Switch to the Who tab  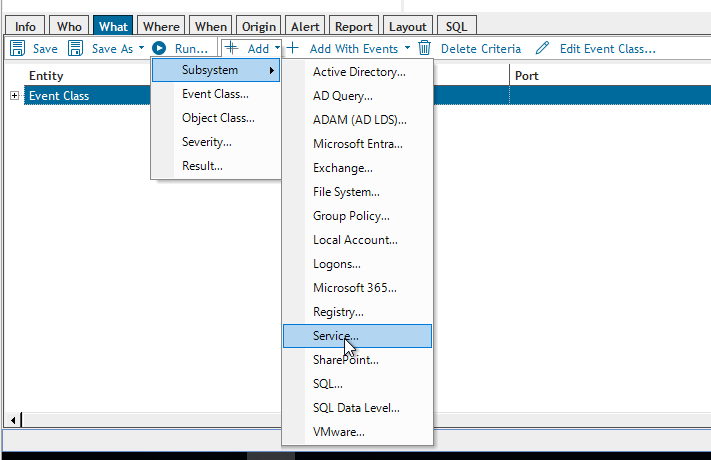coord(69,26)
